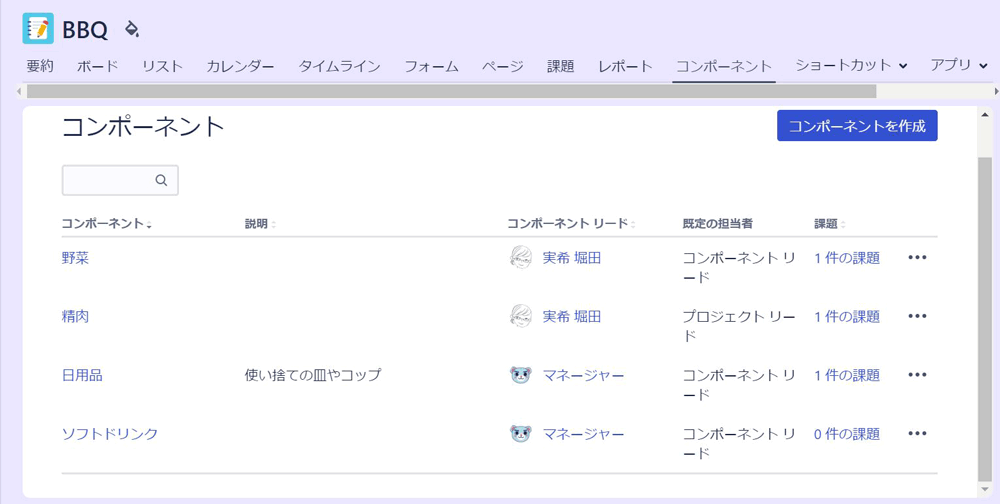
Task: Click the プロジェクト リード assignee text
Action: (x=739, y=326)
